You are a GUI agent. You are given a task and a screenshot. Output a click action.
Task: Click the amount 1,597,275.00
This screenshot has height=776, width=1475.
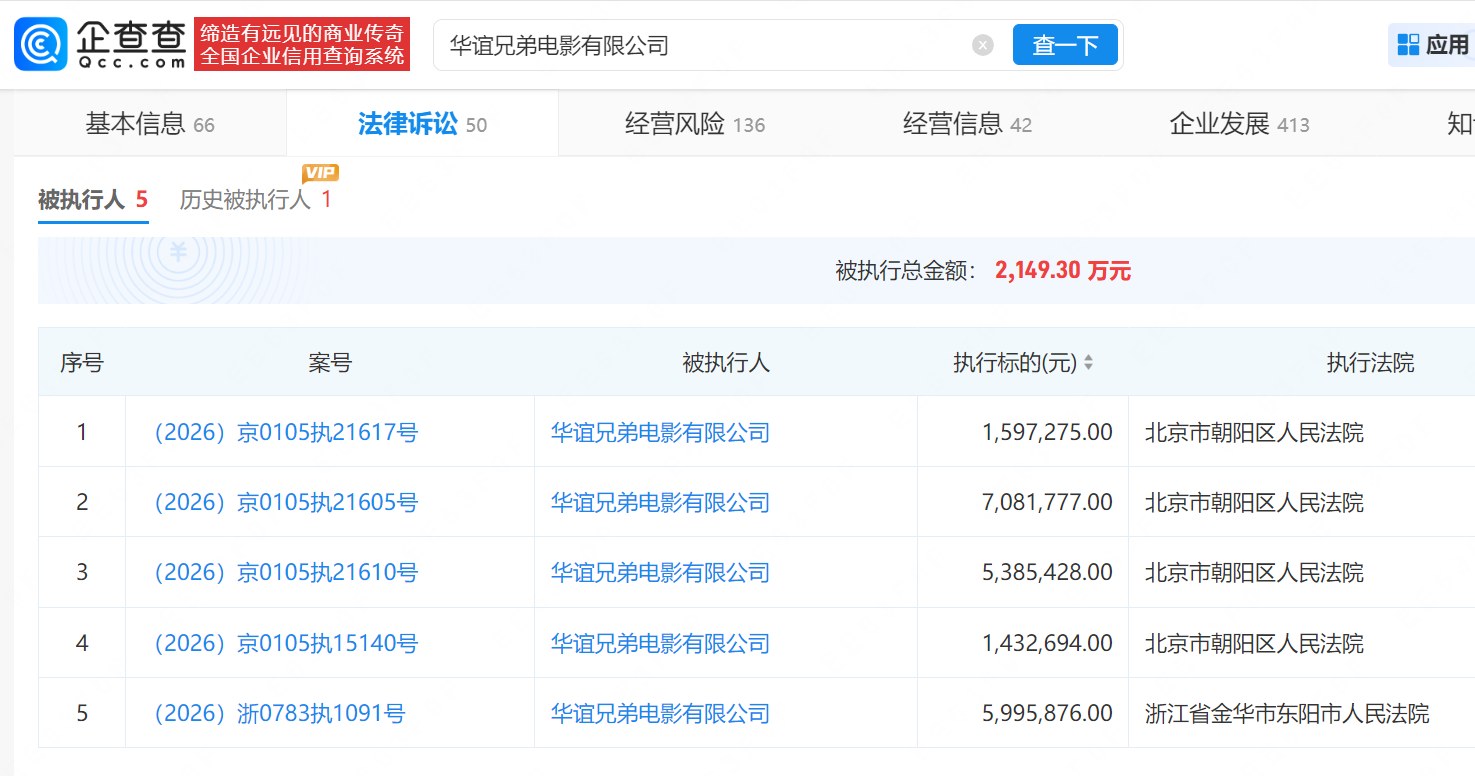click(x=1047, y=433)
